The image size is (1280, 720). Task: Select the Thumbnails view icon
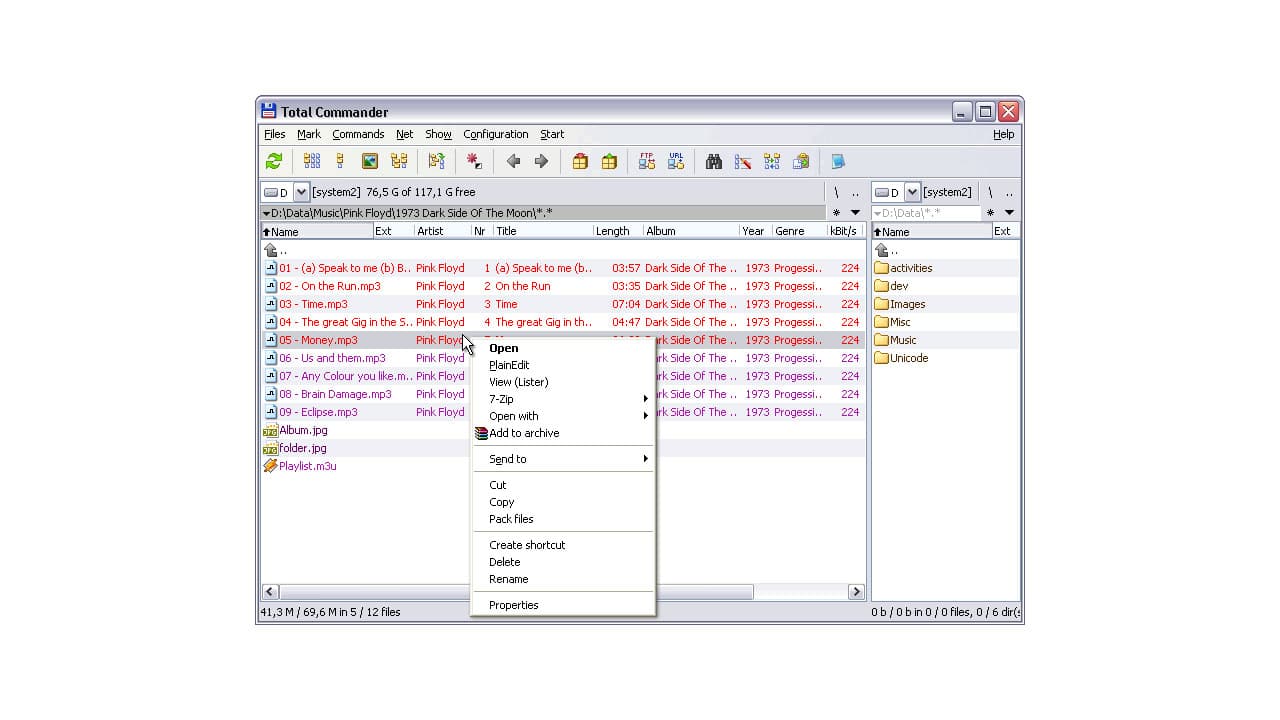369,161
